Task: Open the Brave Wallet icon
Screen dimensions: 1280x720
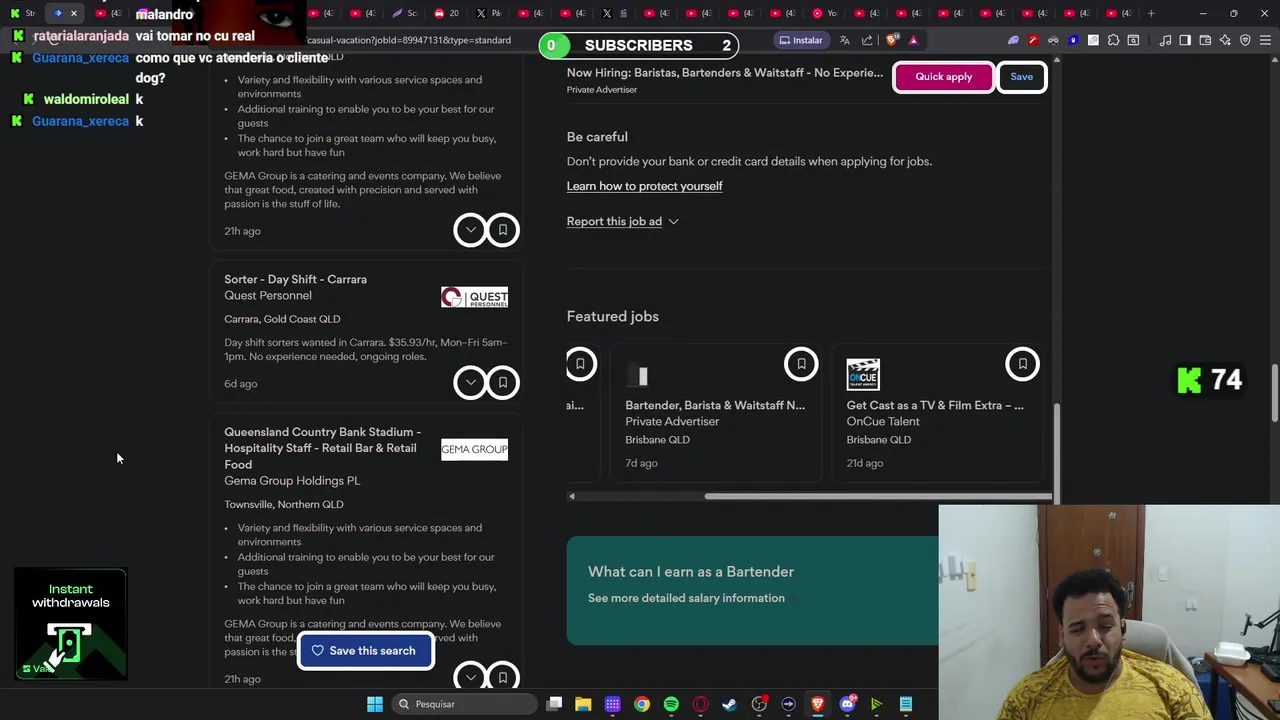Action: (x=1205, y=40)
